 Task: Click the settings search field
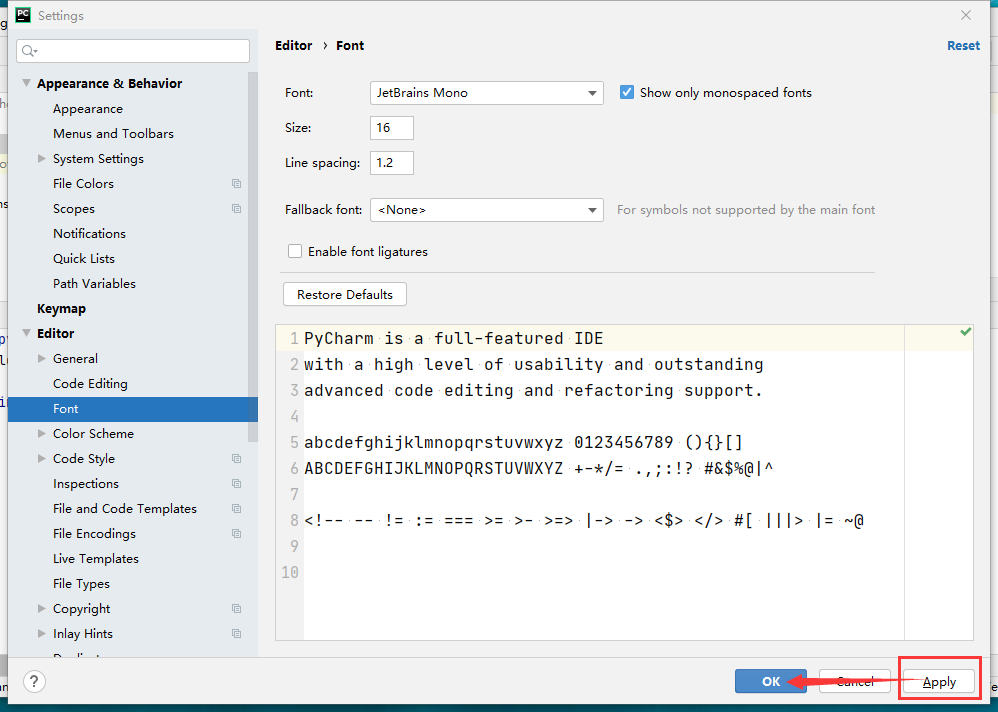133,51
